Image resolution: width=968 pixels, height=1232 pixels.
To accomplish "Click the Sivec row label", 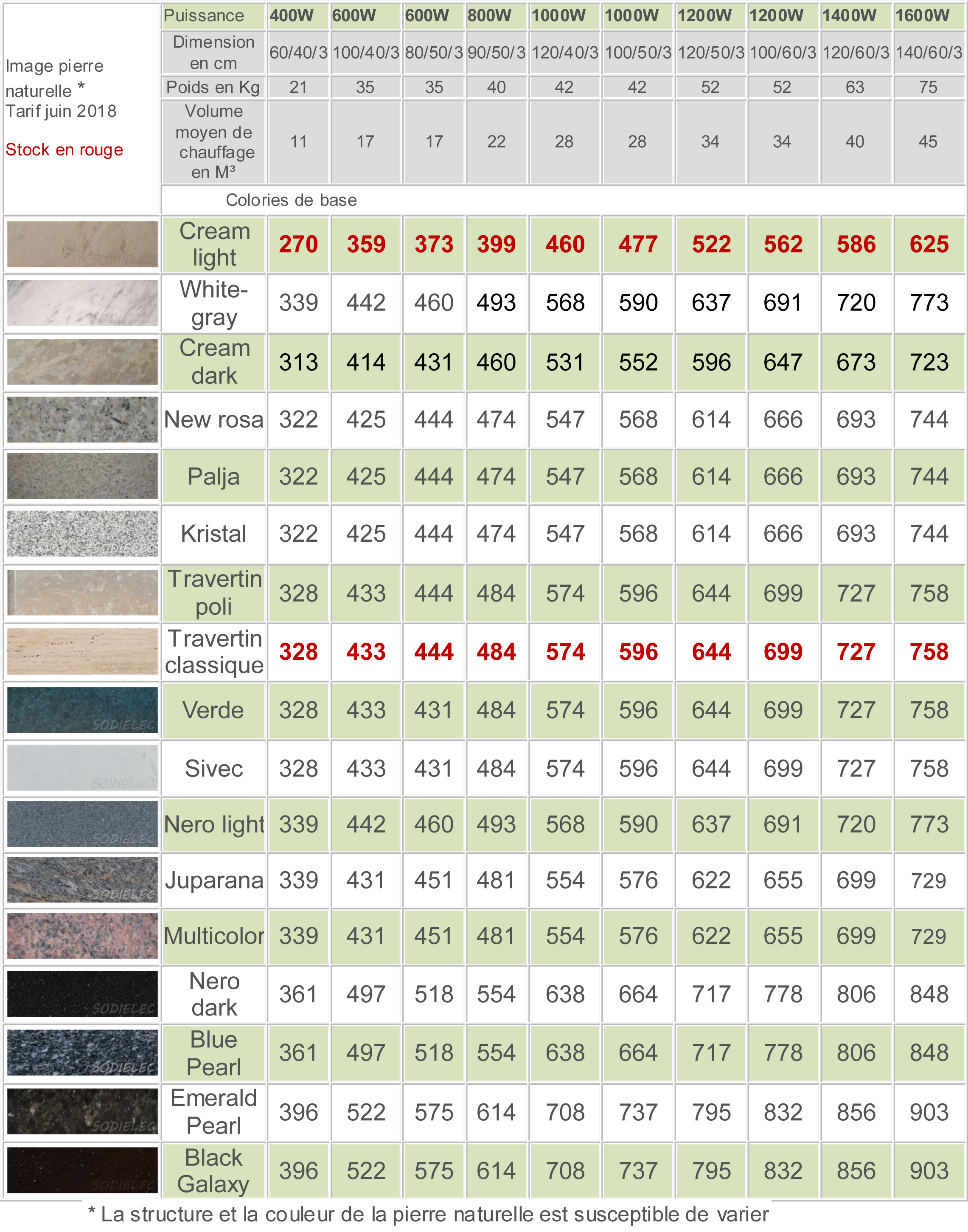I will click(x=213, y=769).
